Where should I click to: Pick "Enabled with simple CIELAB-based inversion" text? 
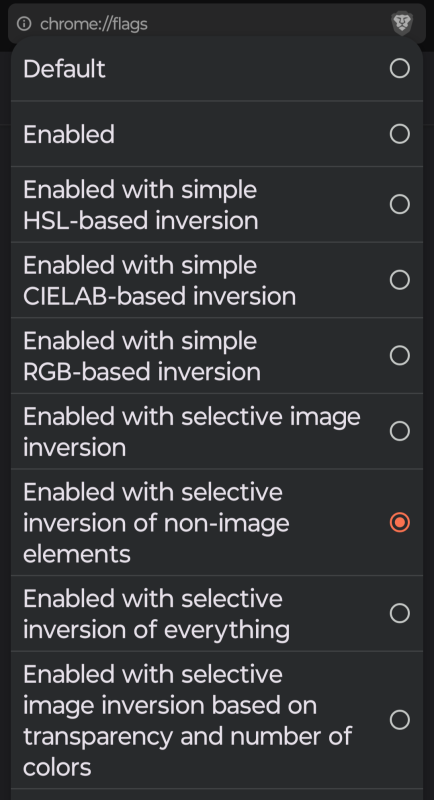tap(160, 281)
